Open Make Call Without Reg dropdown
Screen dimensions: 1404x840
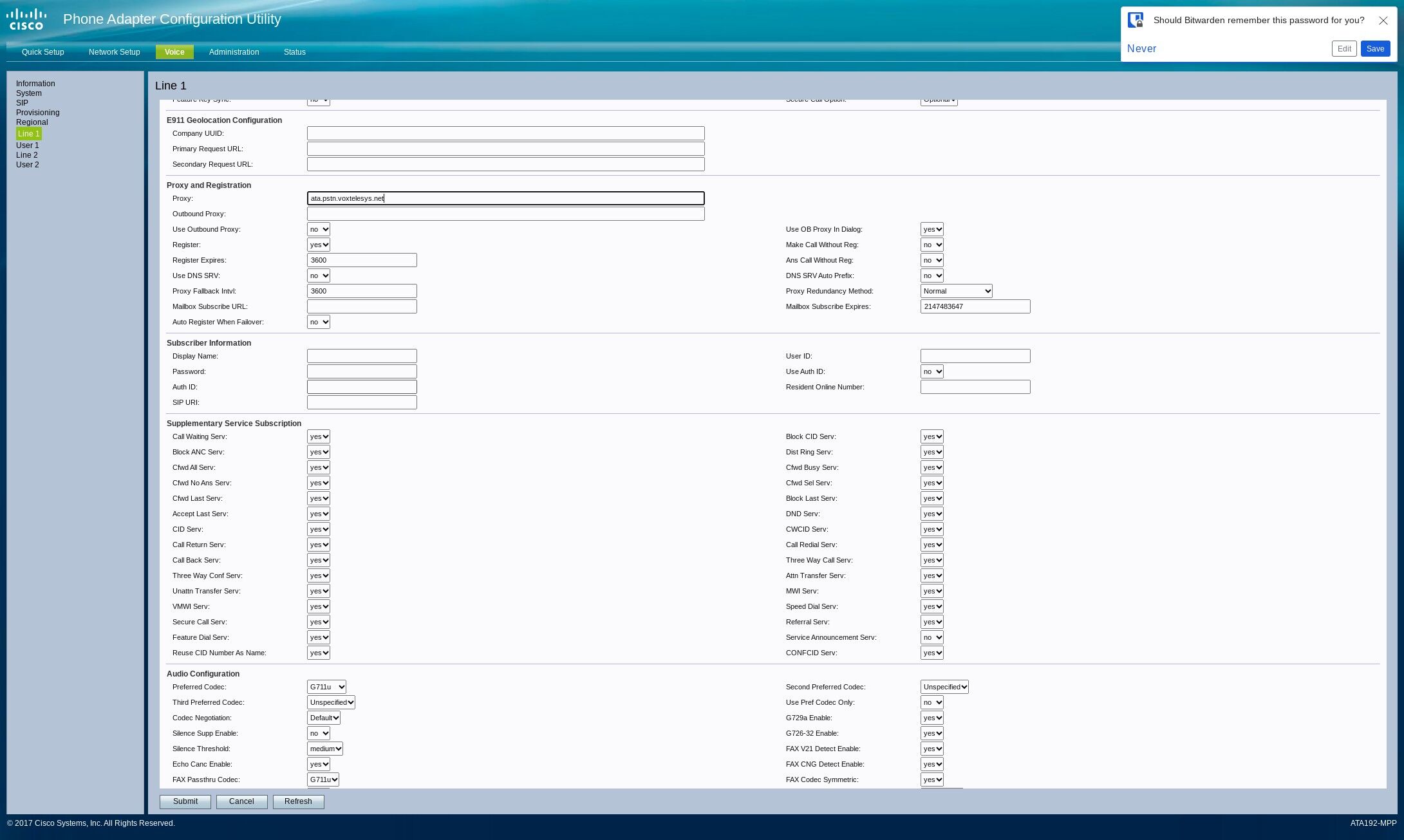932,245
